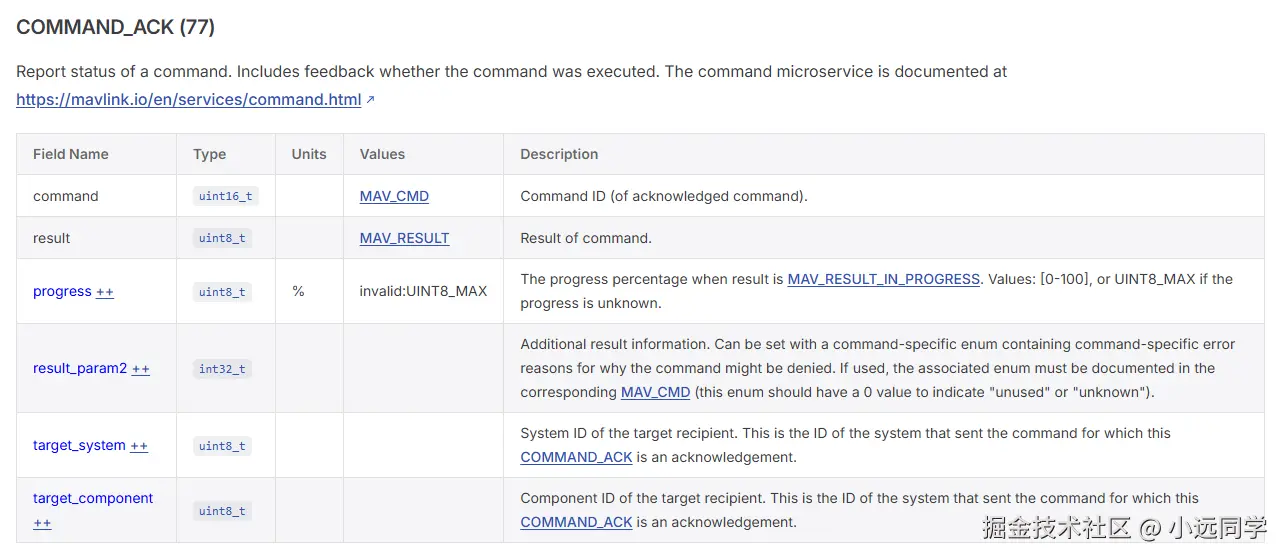This screenshot has height=559, width=1285.
Task: Click the ++ marker under target_component
Action: pyautogui.click(x=42, y=523)
